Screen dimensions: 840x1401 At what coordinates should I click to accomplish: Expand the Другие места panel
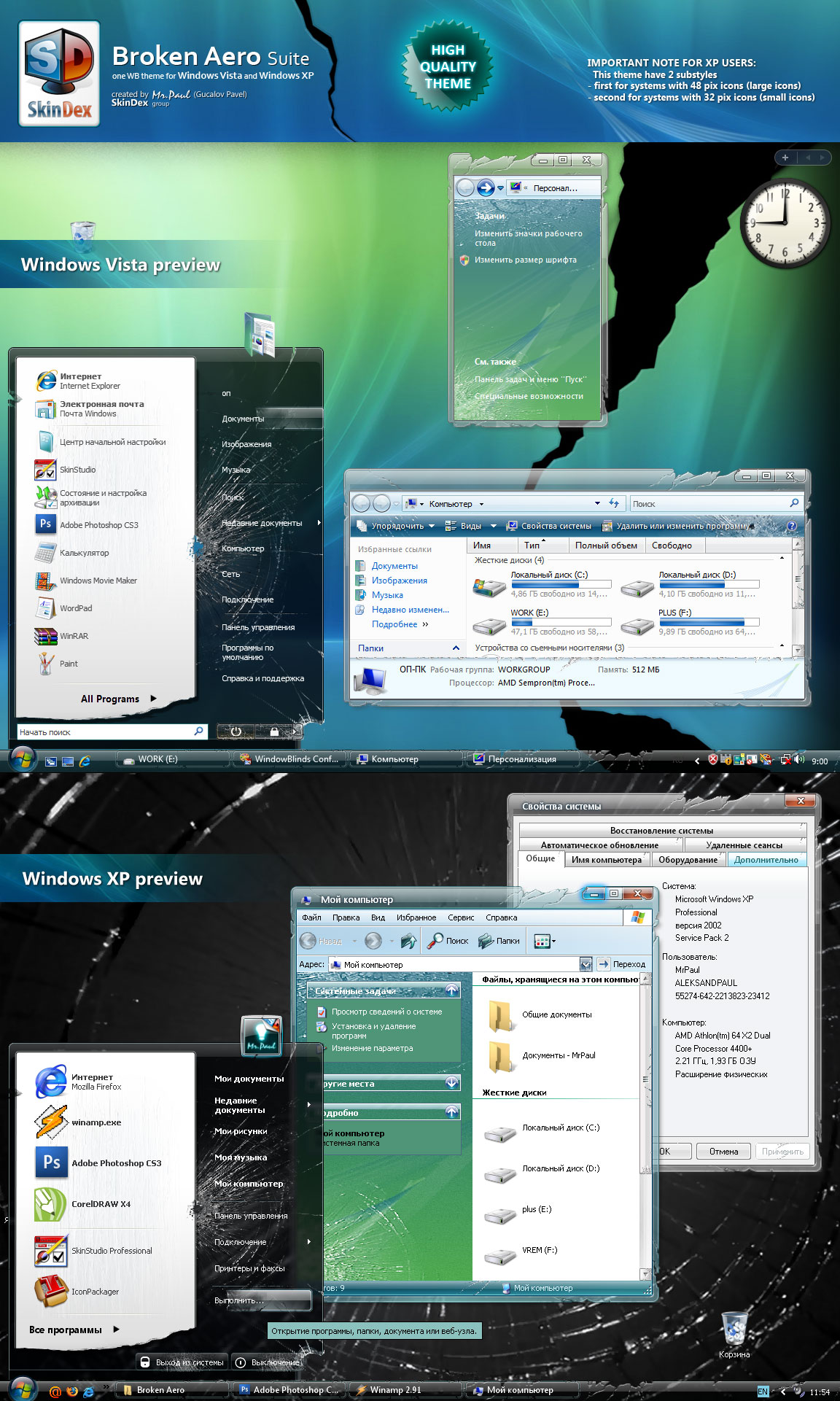point(452,1083)
